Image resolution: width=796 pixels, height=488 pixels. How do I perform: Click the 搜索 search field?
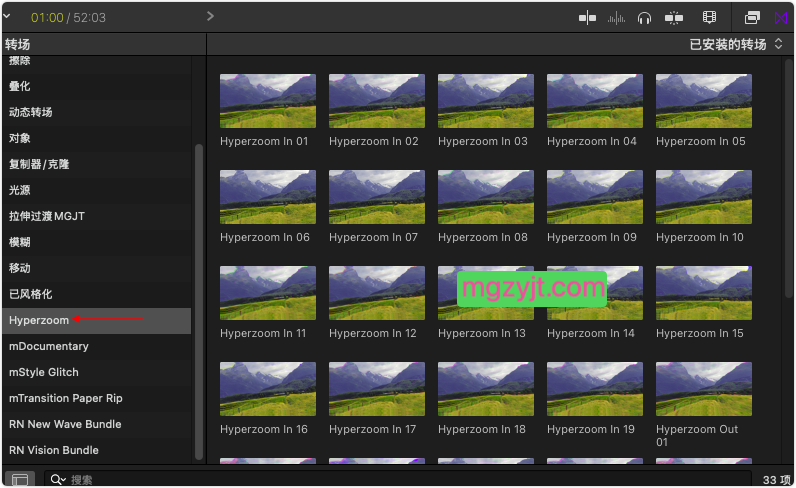[x=397, y=479]
